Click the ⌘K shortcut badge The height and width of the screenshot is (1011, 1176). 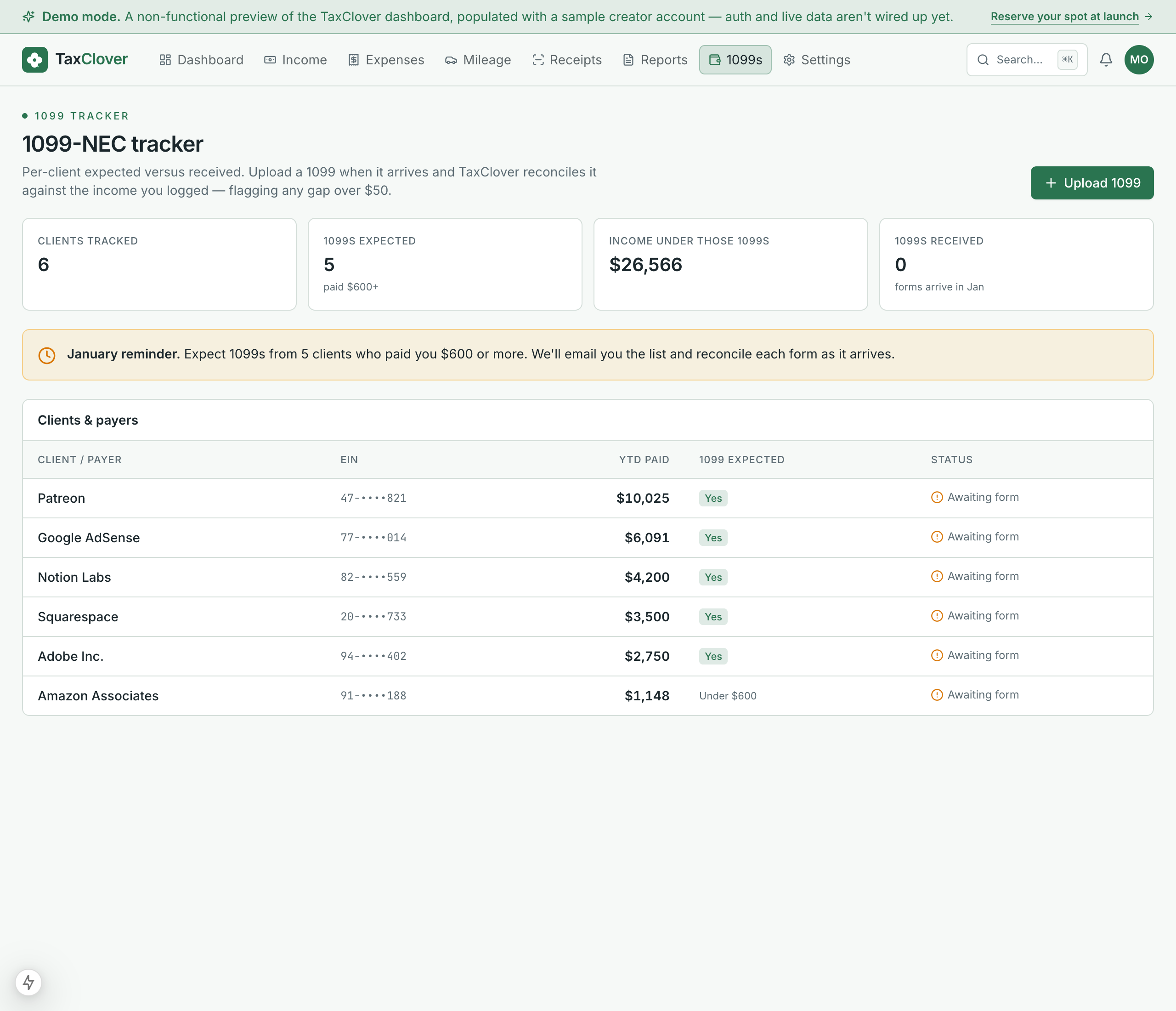(x=1067, y=60)
